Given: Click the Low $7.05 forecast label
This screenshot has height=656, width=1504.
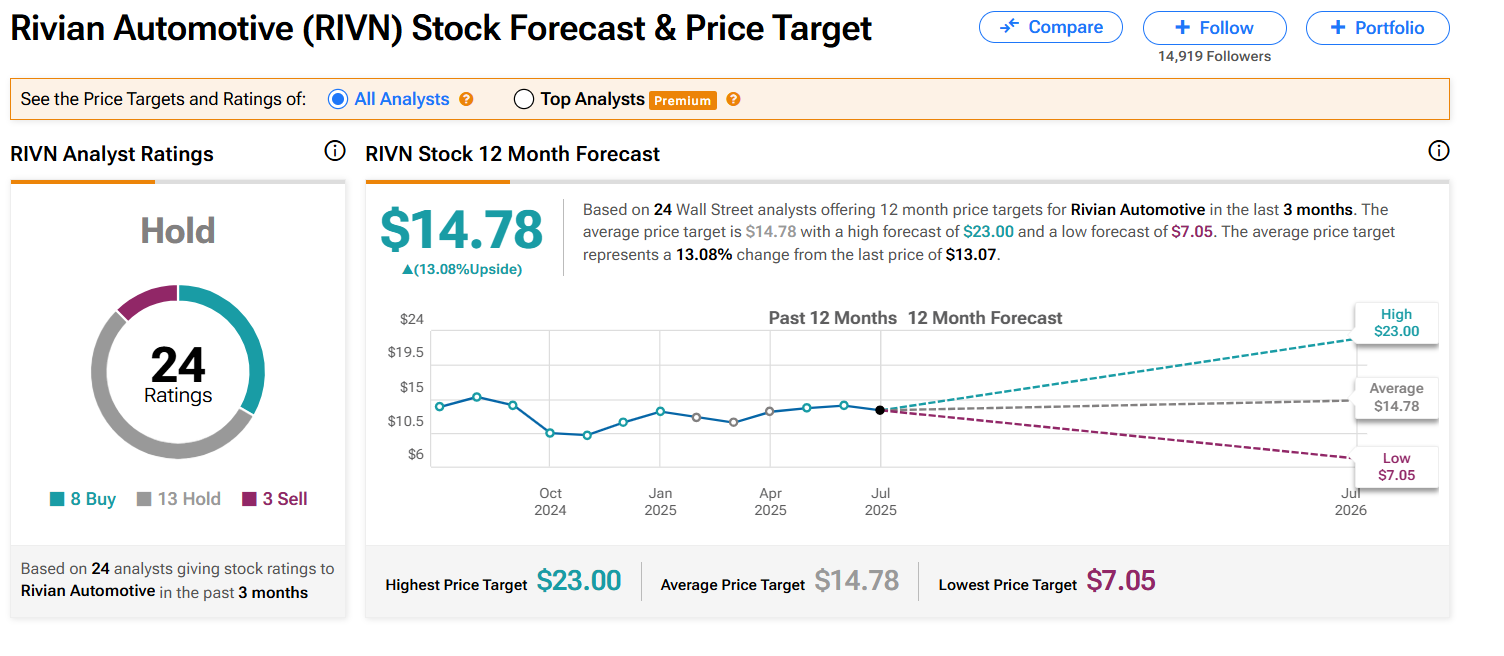Looking at the screenshot, I should tap(1396, 467).
